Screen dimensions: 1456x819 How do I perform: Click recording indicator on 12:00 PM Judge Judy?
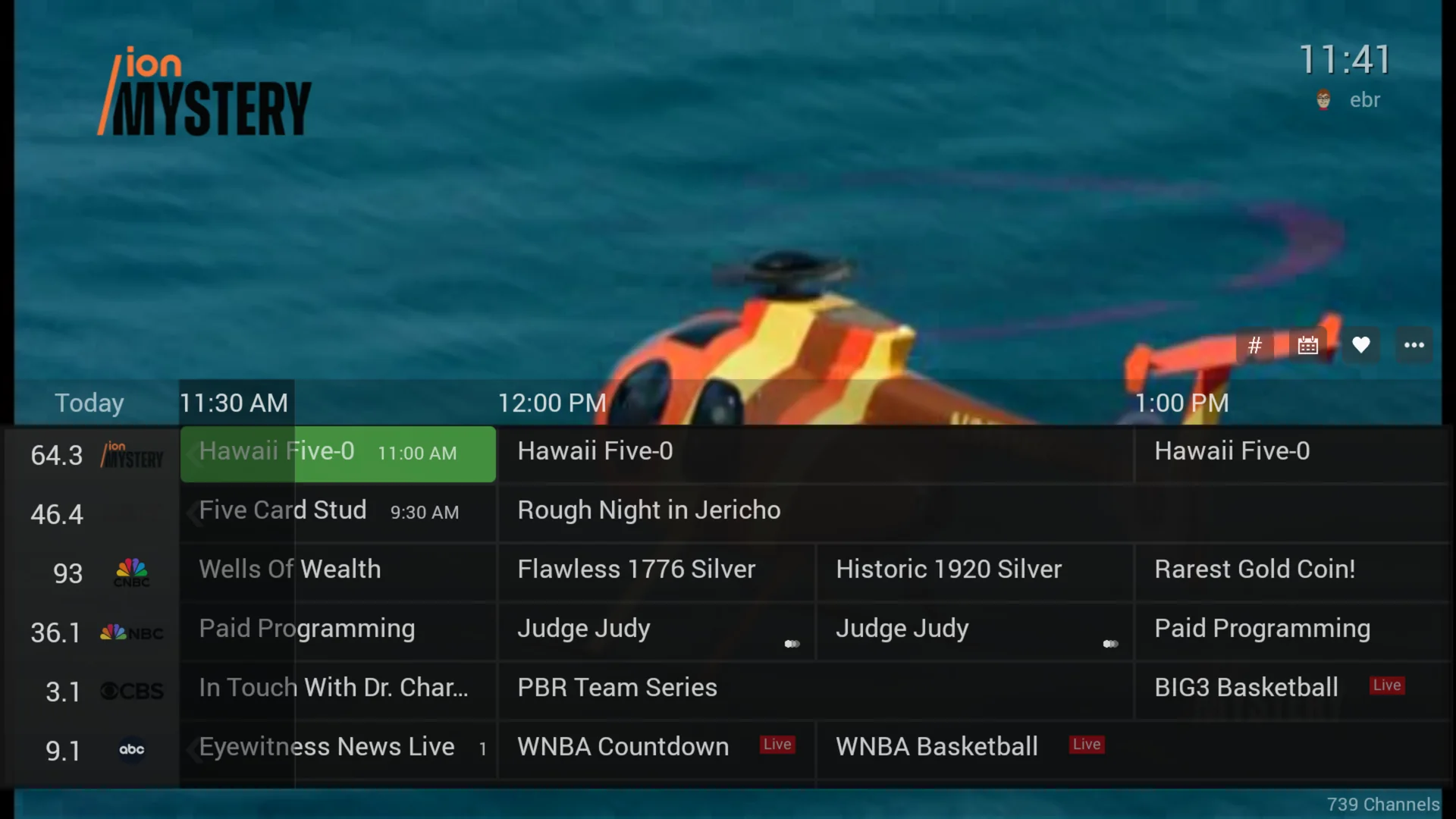coord(792,644)
